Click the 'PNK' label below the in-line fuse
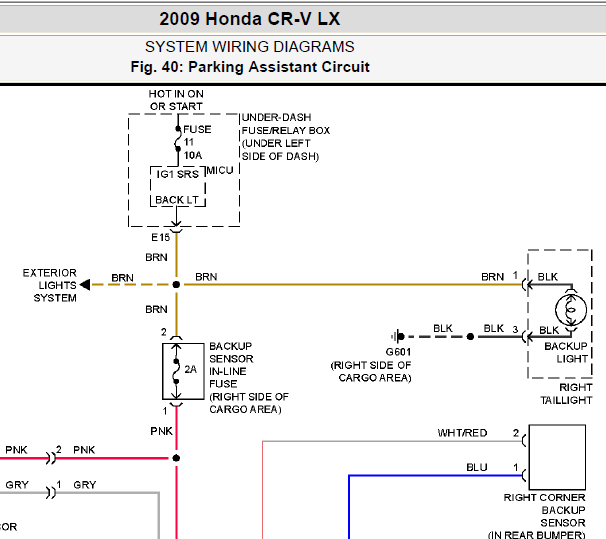 (161, 431)
